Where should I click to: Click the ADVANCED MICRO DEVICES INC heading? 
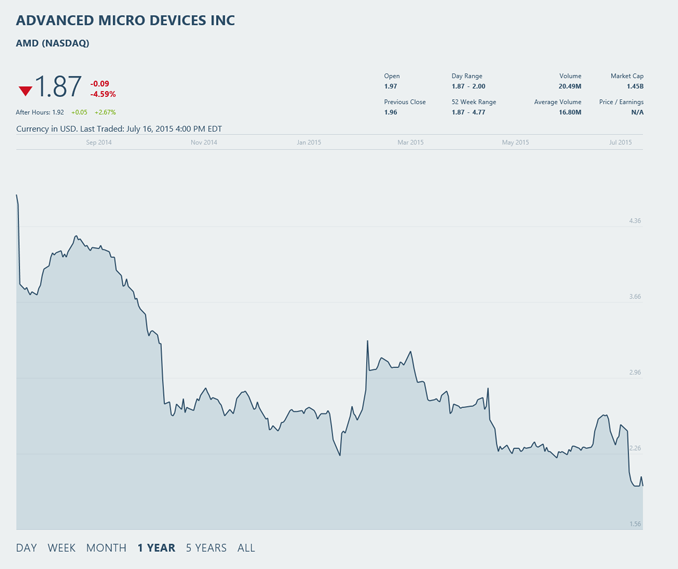pyautogui.click(x=125, y=20)
